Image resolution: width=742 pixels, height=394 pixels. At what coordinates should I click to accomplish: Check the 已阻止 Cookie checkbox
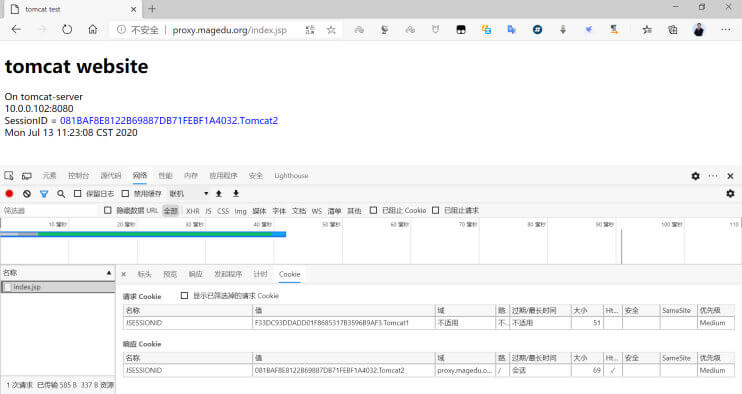click(373, 210)
